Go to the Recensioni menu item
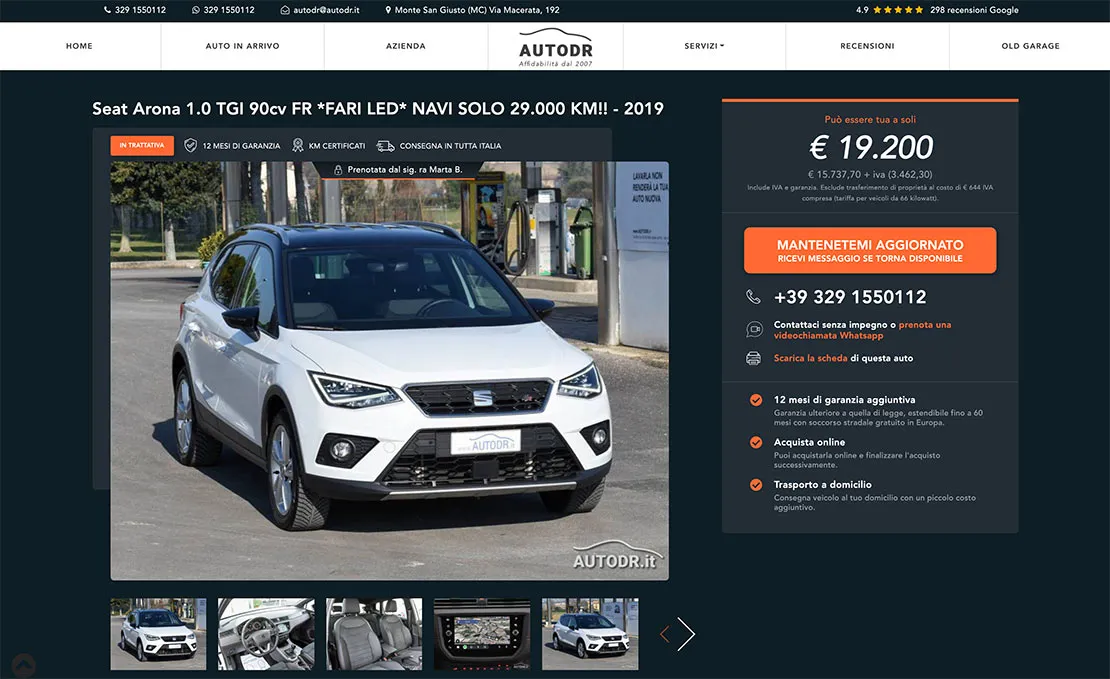 (867, 46)
